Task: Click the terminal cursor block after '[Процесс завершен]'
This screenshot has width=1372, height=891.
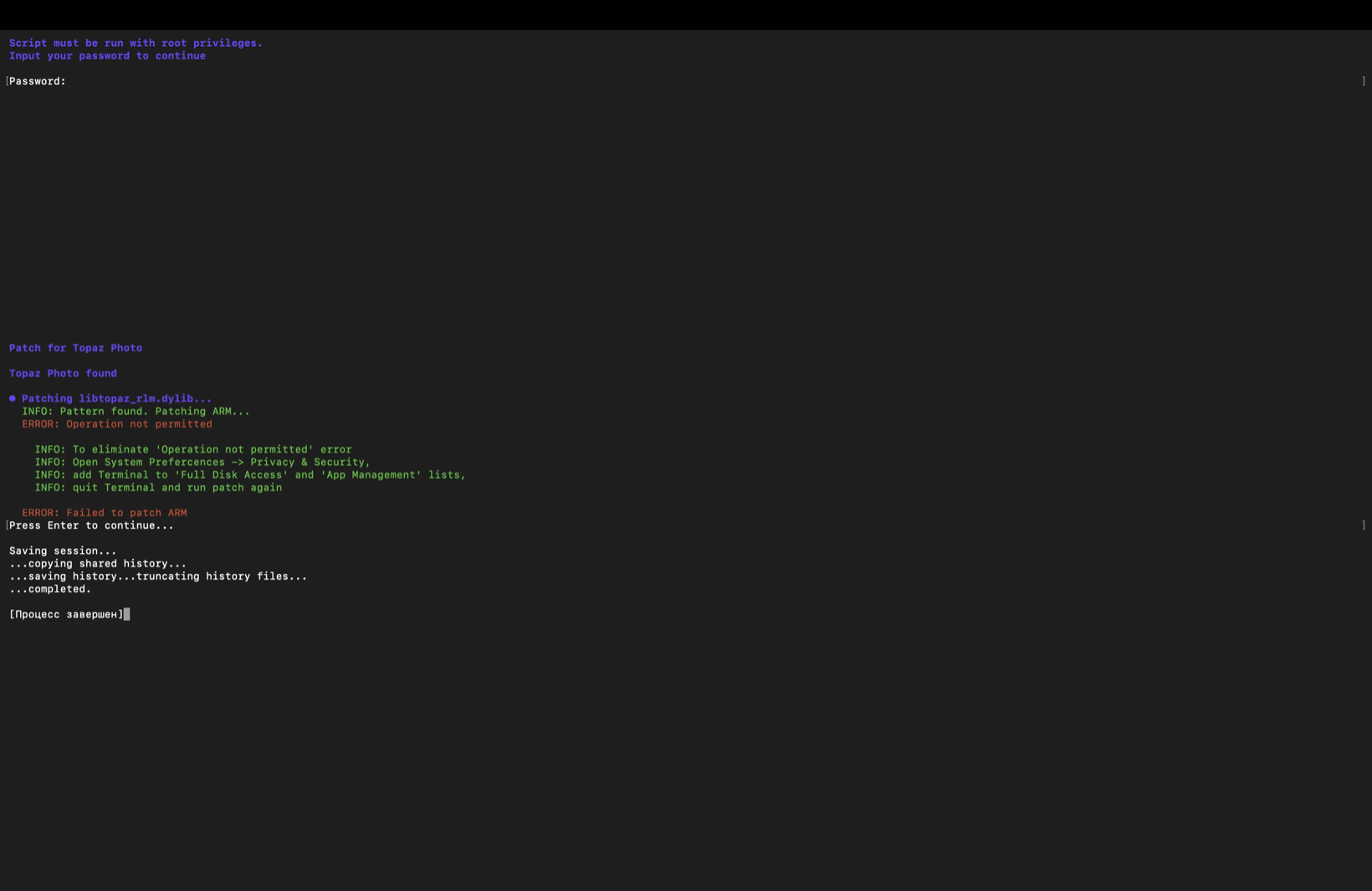Action: [127, 615]
